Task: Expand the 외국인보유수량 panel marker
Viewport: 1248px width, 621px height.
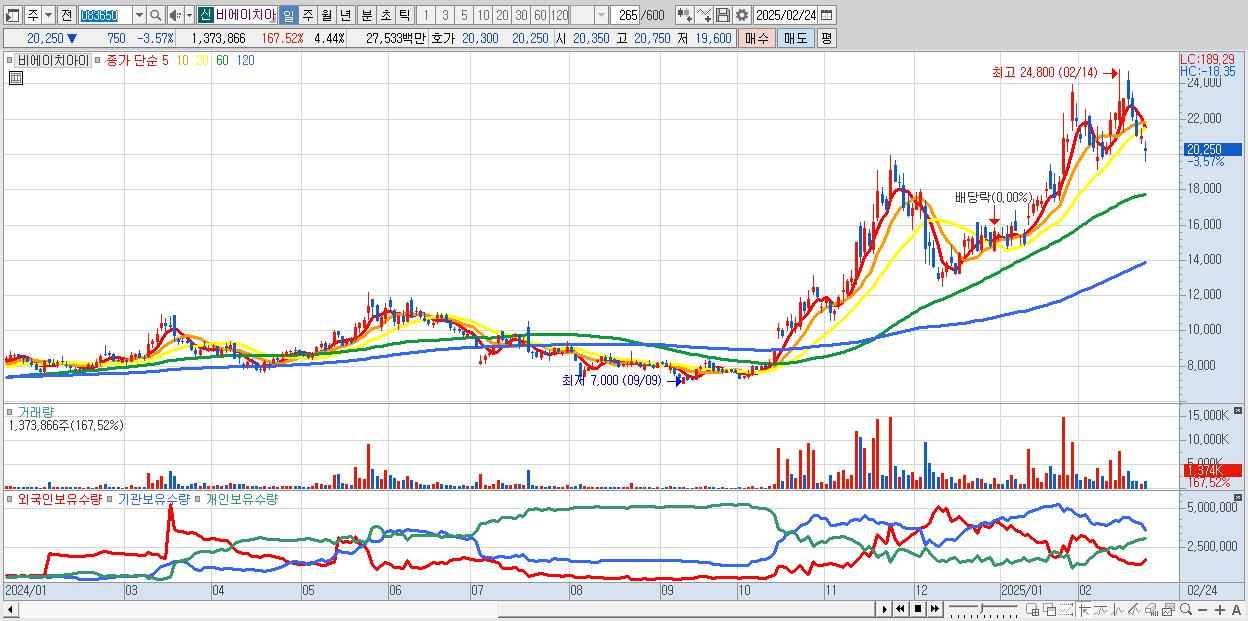Action: coord(10,498)
